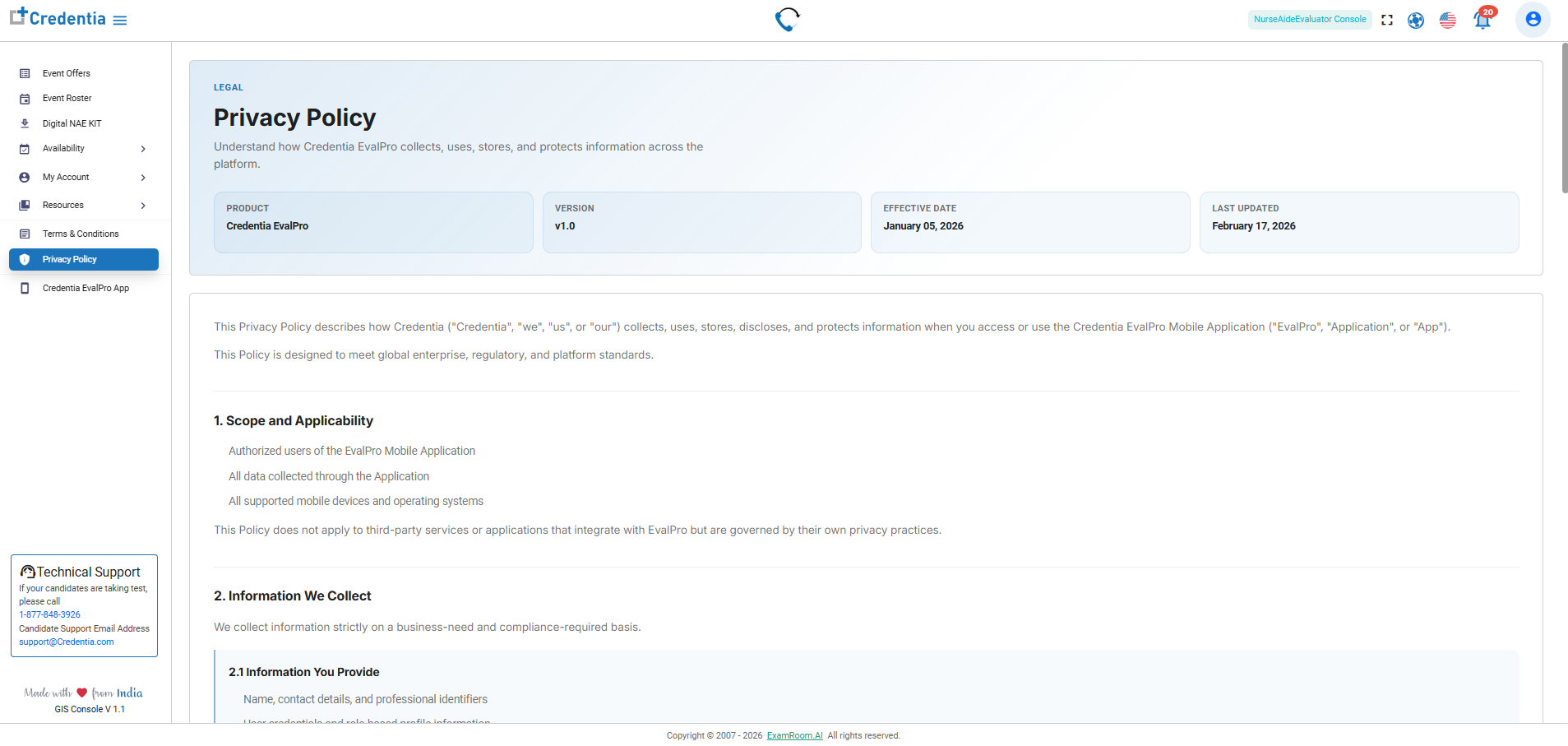Open Digital NAE KIT menu item
Viewport: 1568px width, 746px height.
click(x=72, y=124)
